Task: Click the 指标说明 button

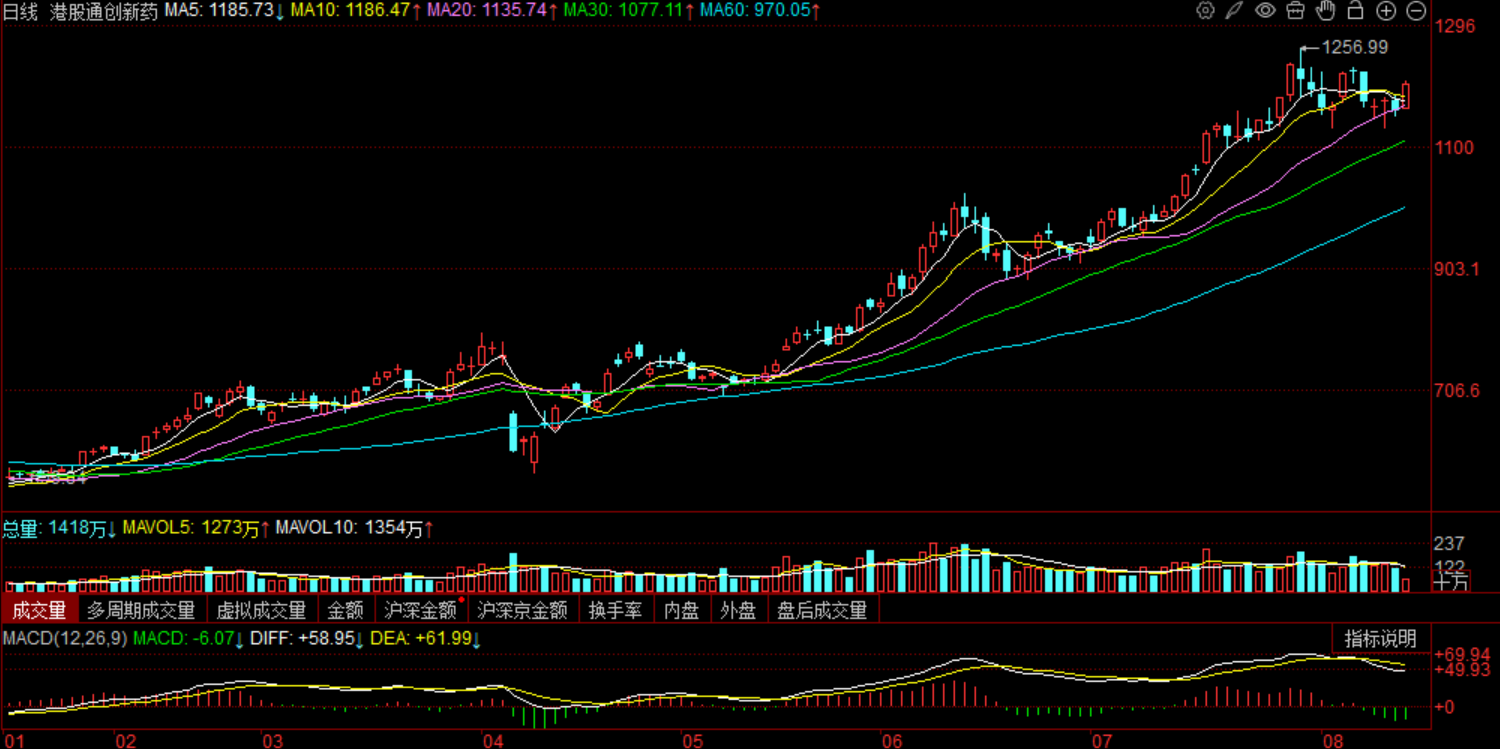Action: click(1380, 639)
